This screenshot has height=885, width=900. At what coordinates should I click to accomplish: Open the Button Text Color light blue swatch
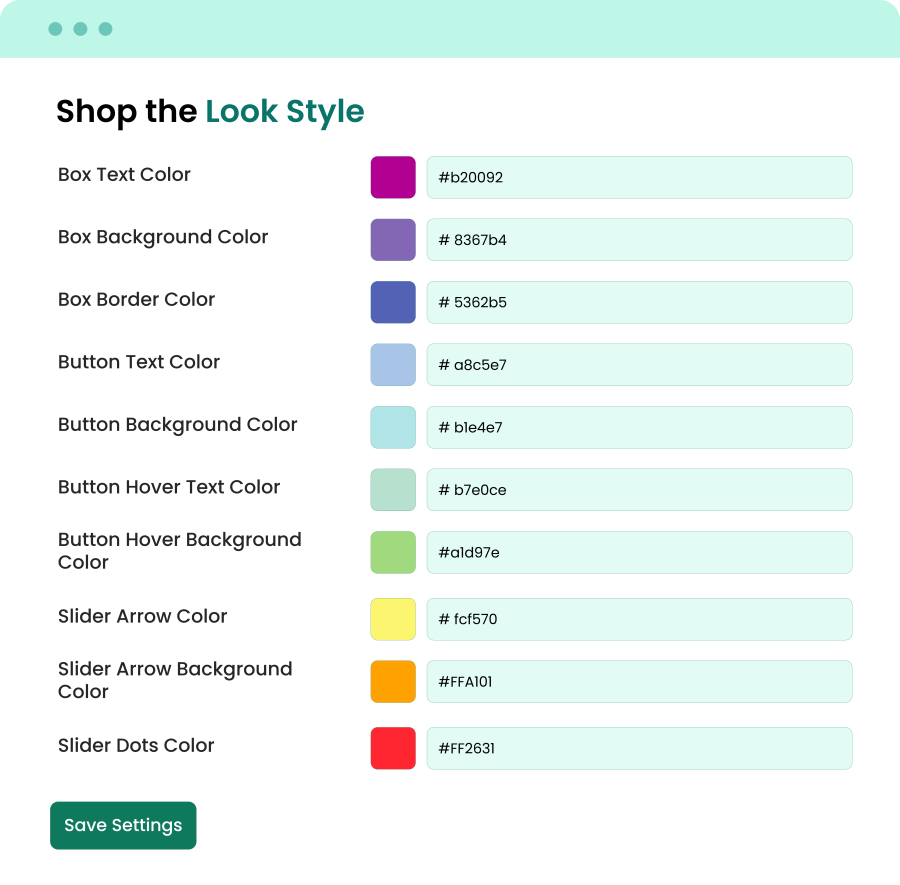[393, 364]
